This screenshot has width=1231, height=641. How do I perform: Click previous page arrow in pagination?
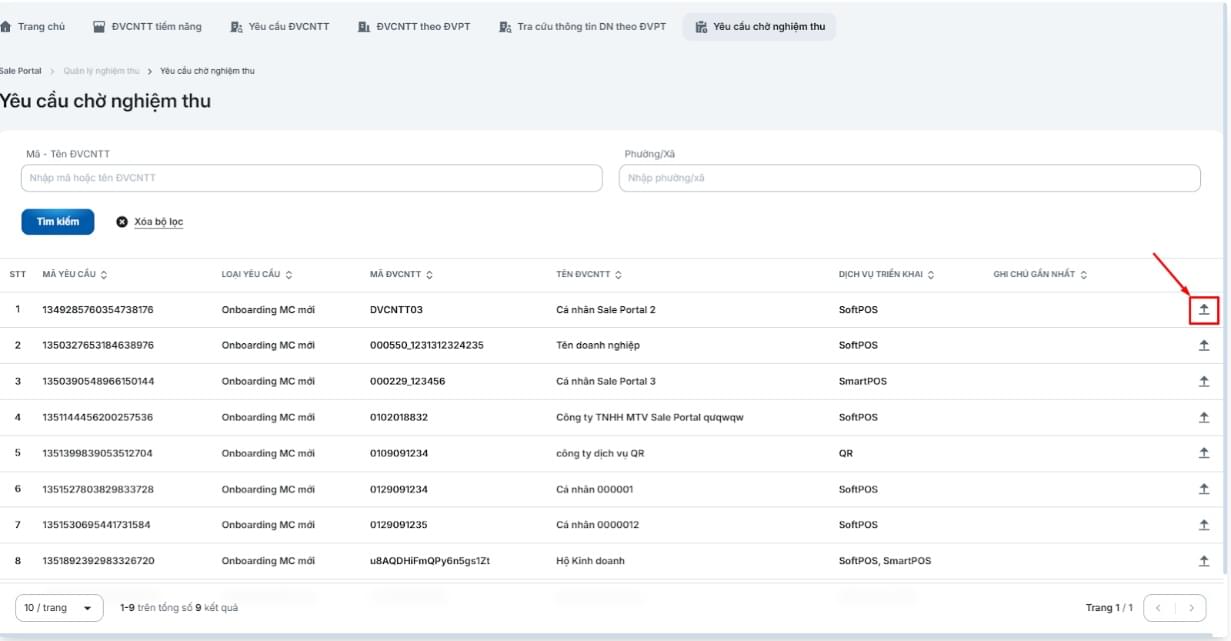tap(1159, 607)
